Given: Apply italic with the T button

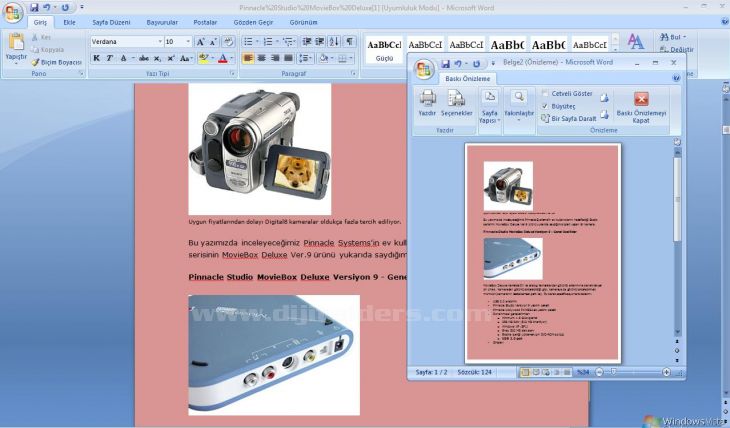Looking at the screenshot, I should (x=109, y=58).
